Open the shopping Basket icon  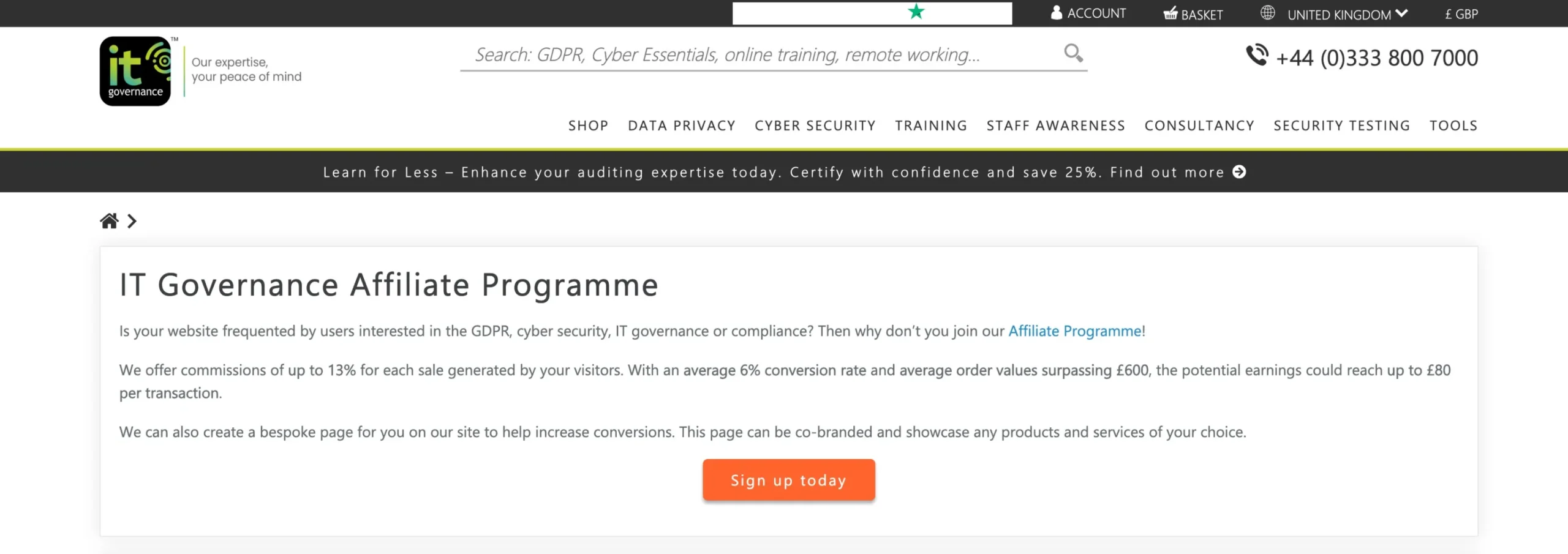pos(1170,13)
